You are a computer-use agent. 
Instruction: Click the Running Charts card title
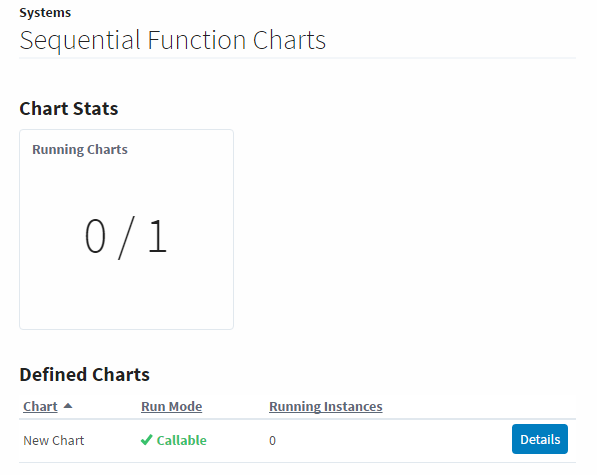(80, 150)
